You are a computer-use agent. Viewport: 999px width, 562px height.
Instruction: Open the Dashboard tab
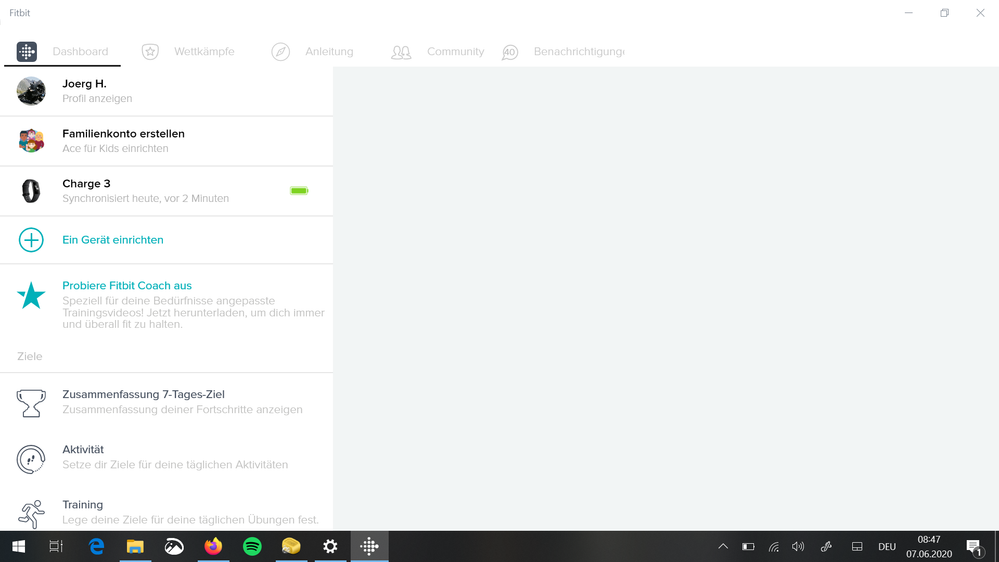point(63,52)
